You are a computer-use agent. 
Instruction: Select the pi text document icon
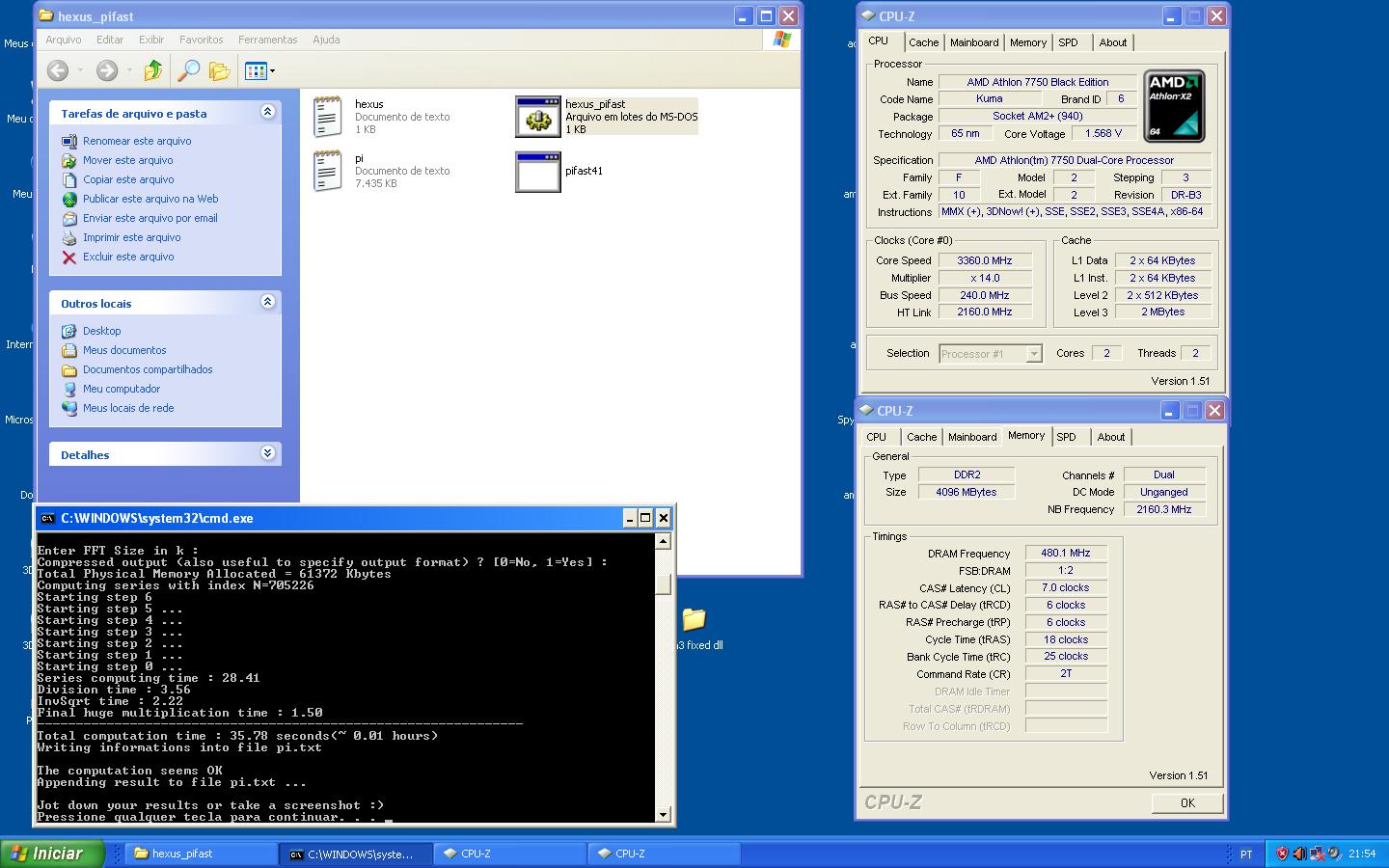[x=328, y=171]
